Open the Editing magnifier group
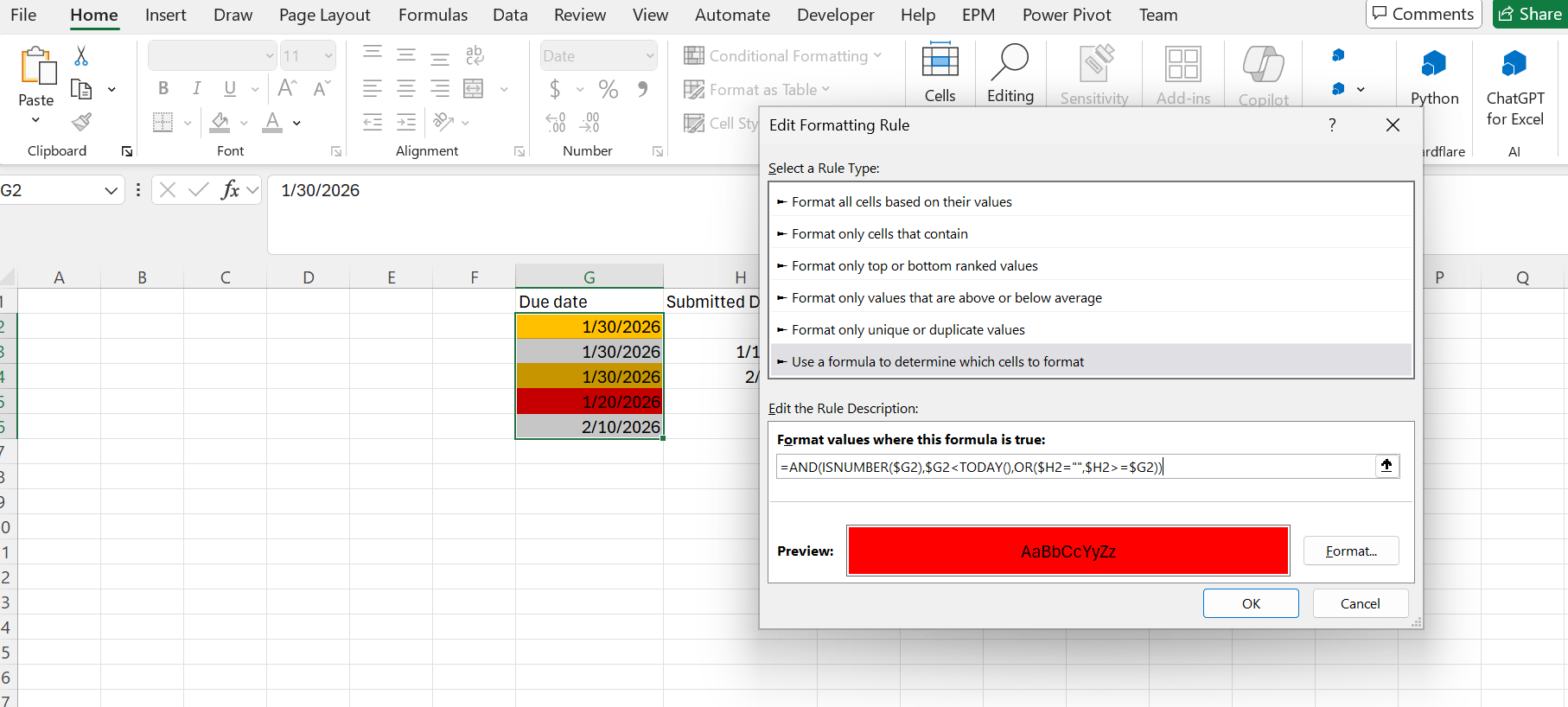Image resolution: width=1568 pixels, height=707 pixels. (1010, 73)
